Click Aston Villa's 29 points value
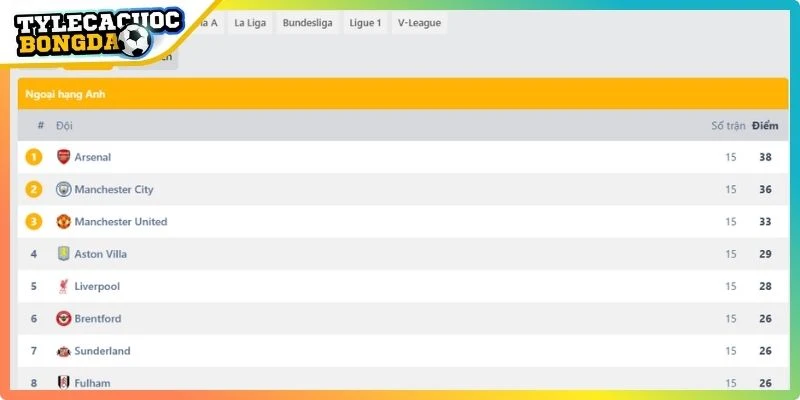This screenshot has height=400, width=800. (765, 254)
